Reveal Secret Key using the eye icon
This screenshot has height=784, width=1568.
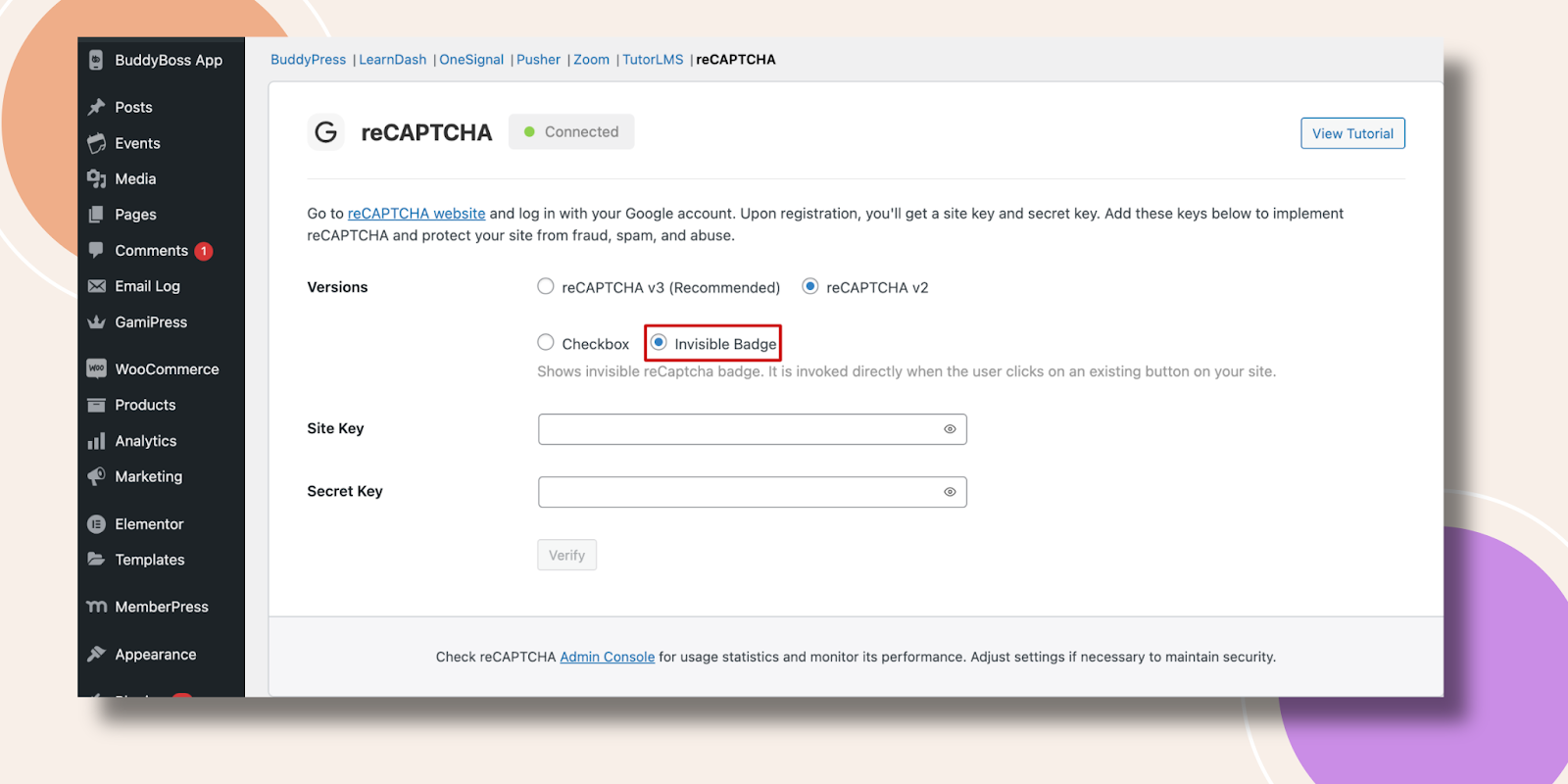(x=950, y=492)
